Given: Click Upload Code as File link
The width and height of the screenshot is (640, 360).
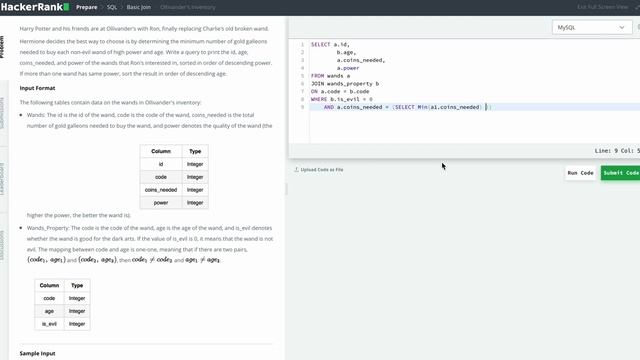Looking at the screenshot, I should tap(322, 169).
